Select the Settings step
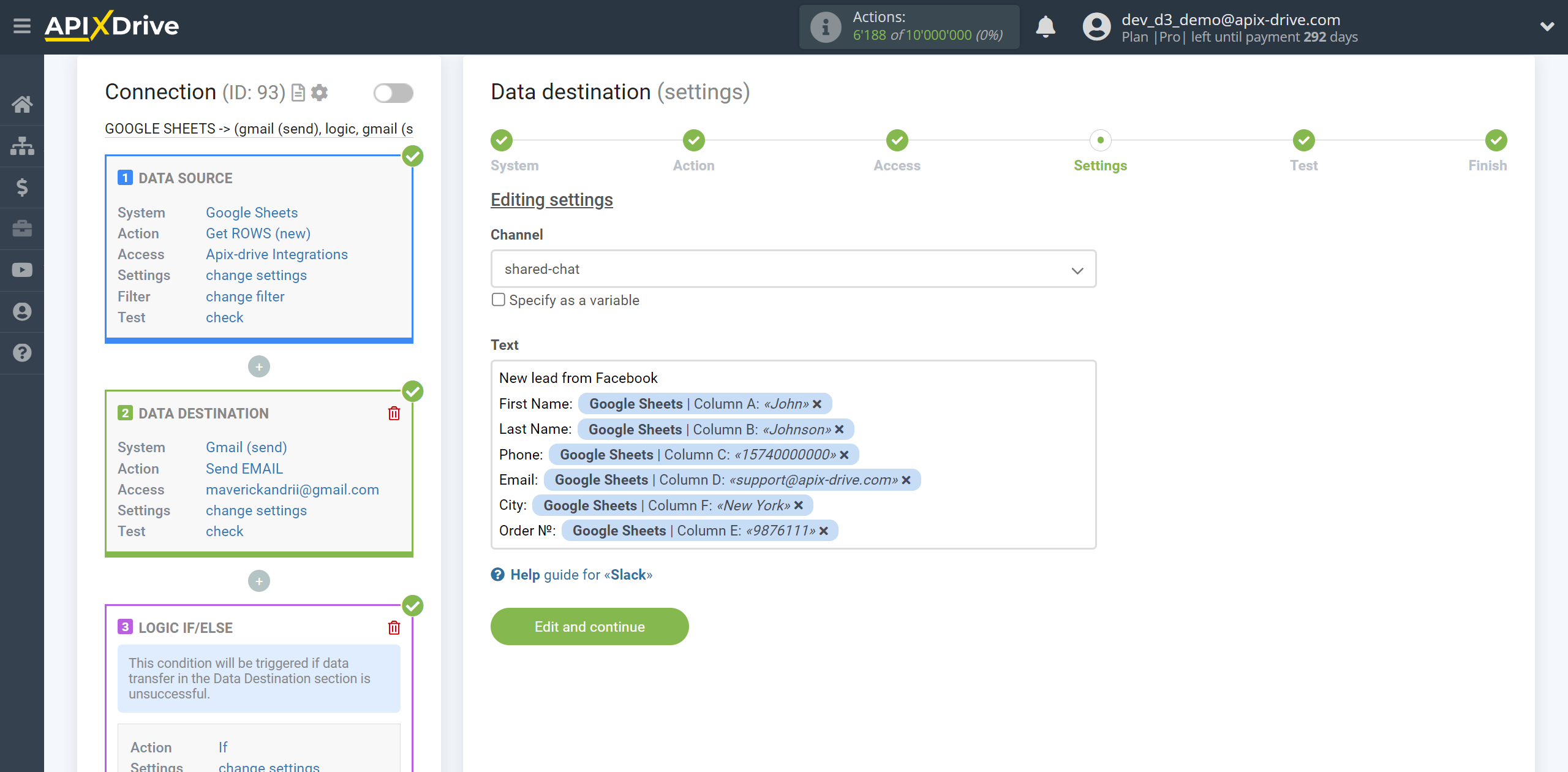1568x772 pixels. [x=1101, y=140]
